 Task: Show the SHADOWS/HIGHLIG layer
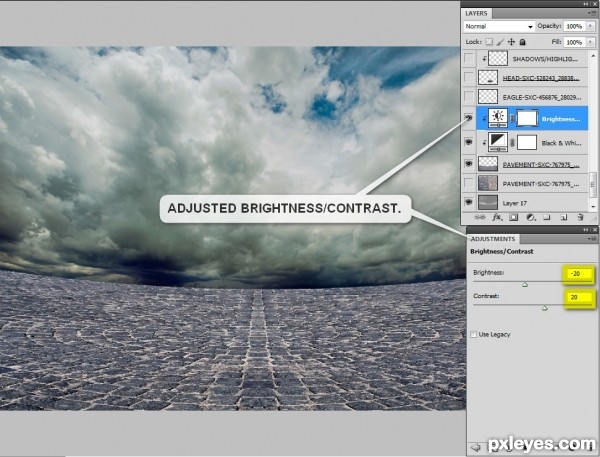click(x=468, y=59)
